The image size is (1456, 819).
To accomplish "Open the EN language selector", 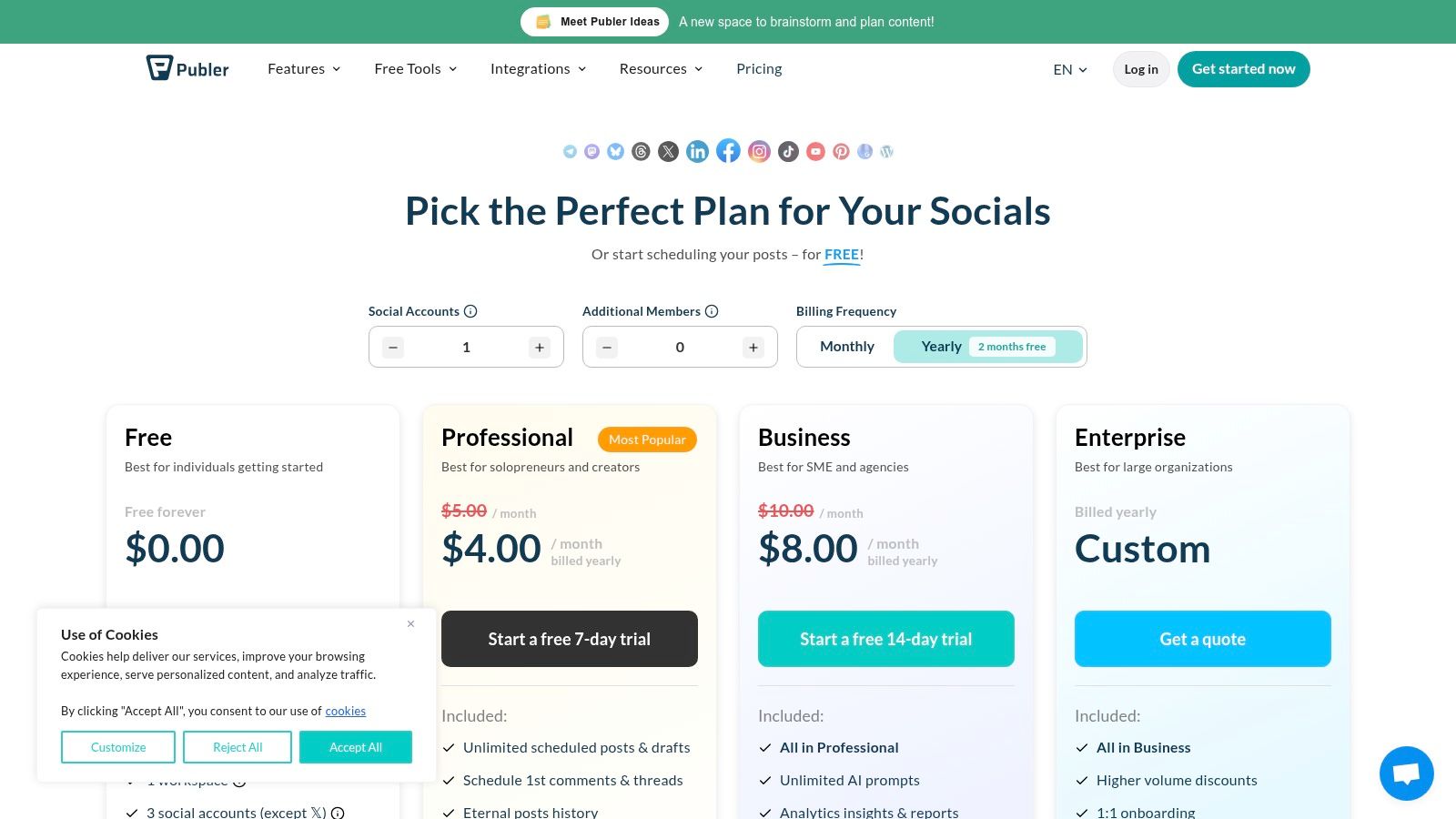I will (x=1069, y=69).
